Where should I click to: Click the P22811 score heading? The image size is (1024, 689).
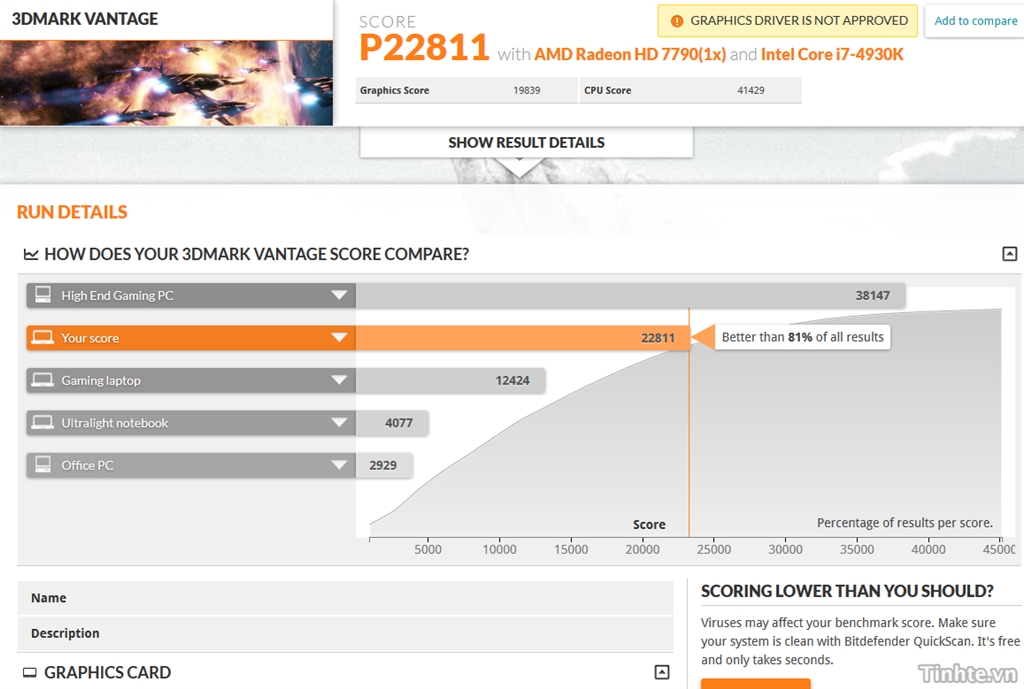[x=424, y=47]
